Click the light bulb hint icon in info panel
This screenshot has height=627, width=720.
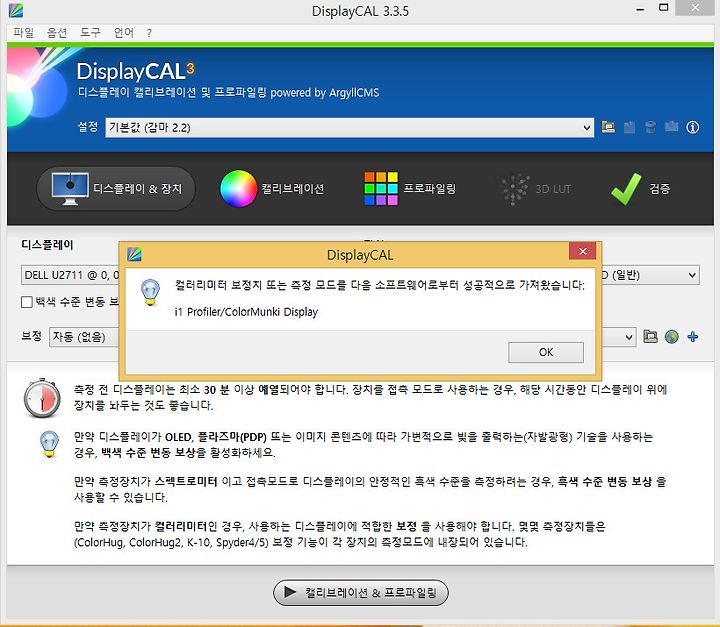[49, 444]
